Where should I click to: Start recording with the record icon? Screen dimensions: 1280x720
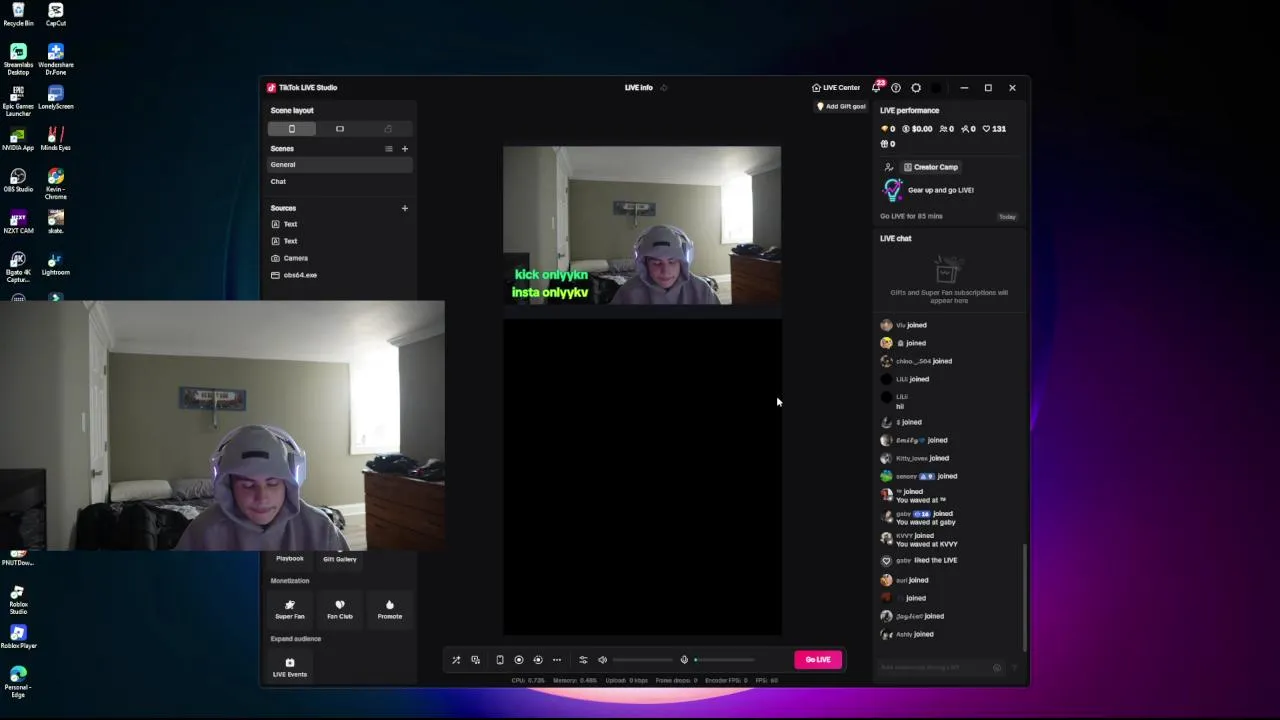pyautogui.click(x=519, y=660)
